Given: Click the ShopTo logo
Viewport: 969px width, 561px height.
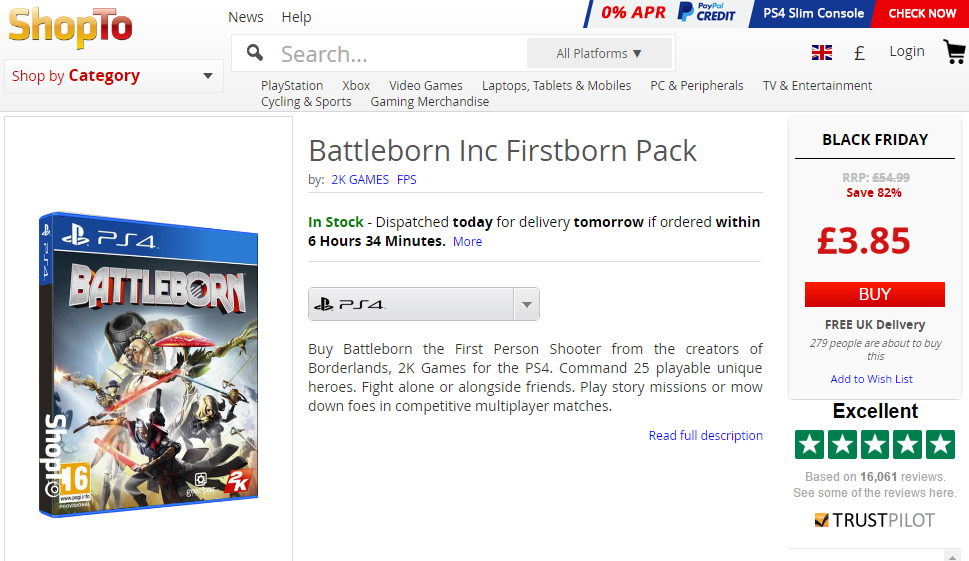Looking at the screenshot, I should coord(70,27).
